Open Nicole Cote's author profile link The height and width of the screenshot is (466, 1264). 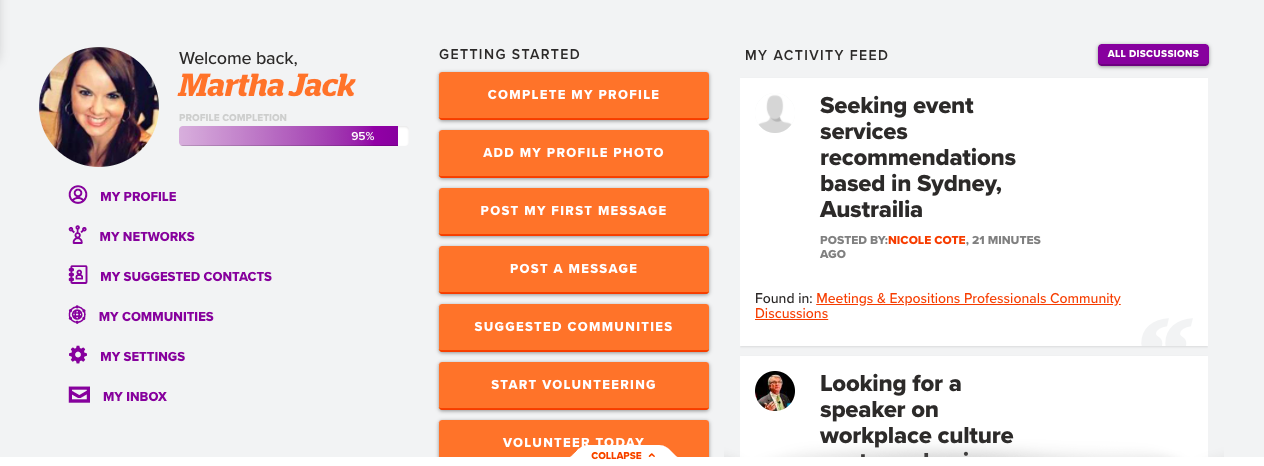pos(927,240)
